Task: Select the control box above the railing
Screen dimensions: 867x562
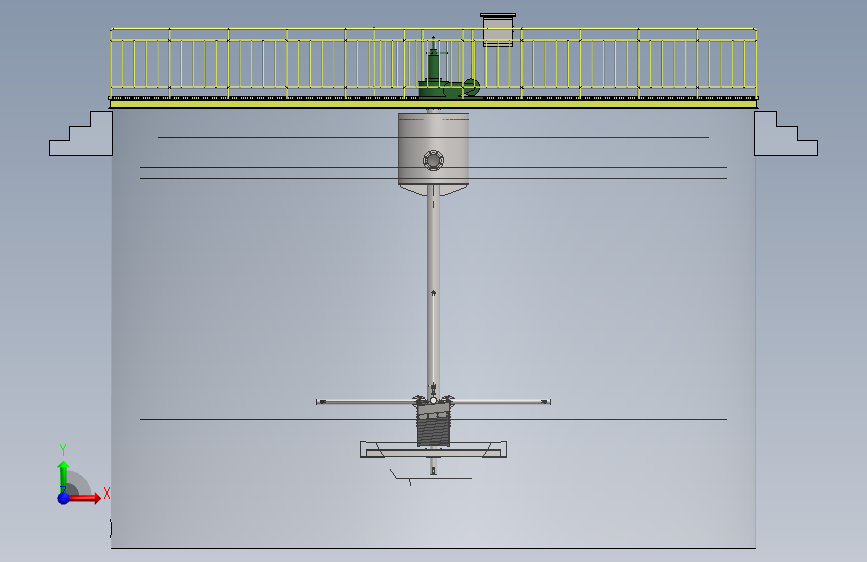Action: click(498, 30)
